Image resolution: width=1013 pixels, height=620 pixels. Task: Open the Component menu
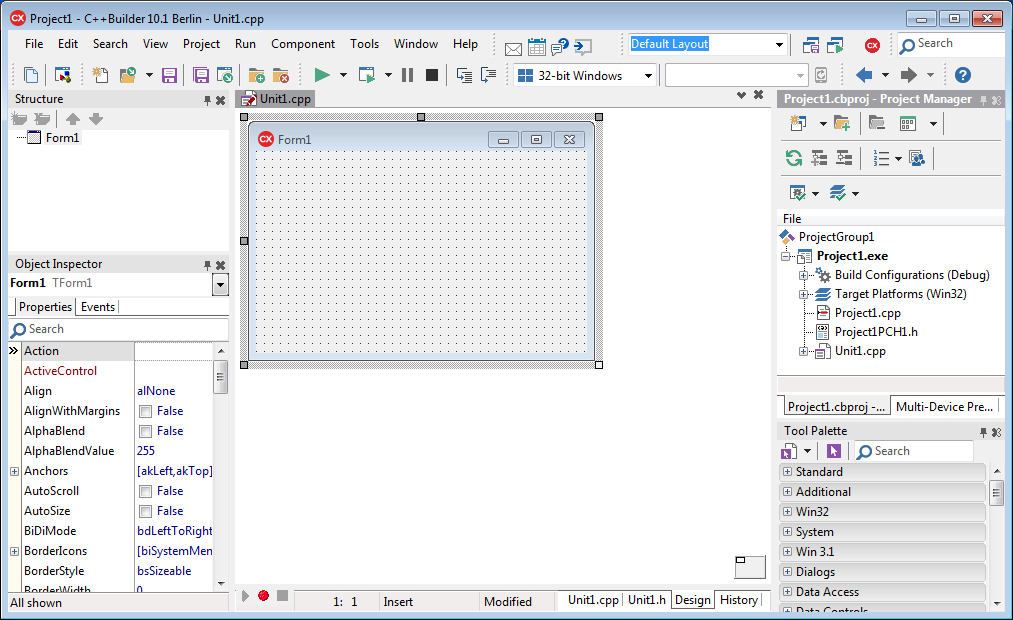pyautogui.click(x=303, y=44)
